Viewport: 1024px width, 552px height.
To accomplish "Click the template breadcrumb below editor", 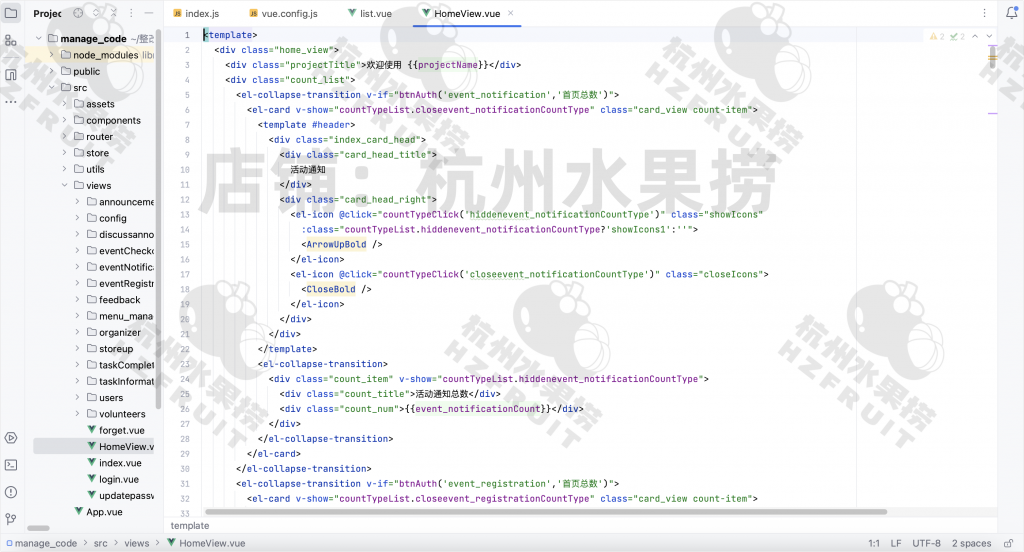I will point(190,526).
